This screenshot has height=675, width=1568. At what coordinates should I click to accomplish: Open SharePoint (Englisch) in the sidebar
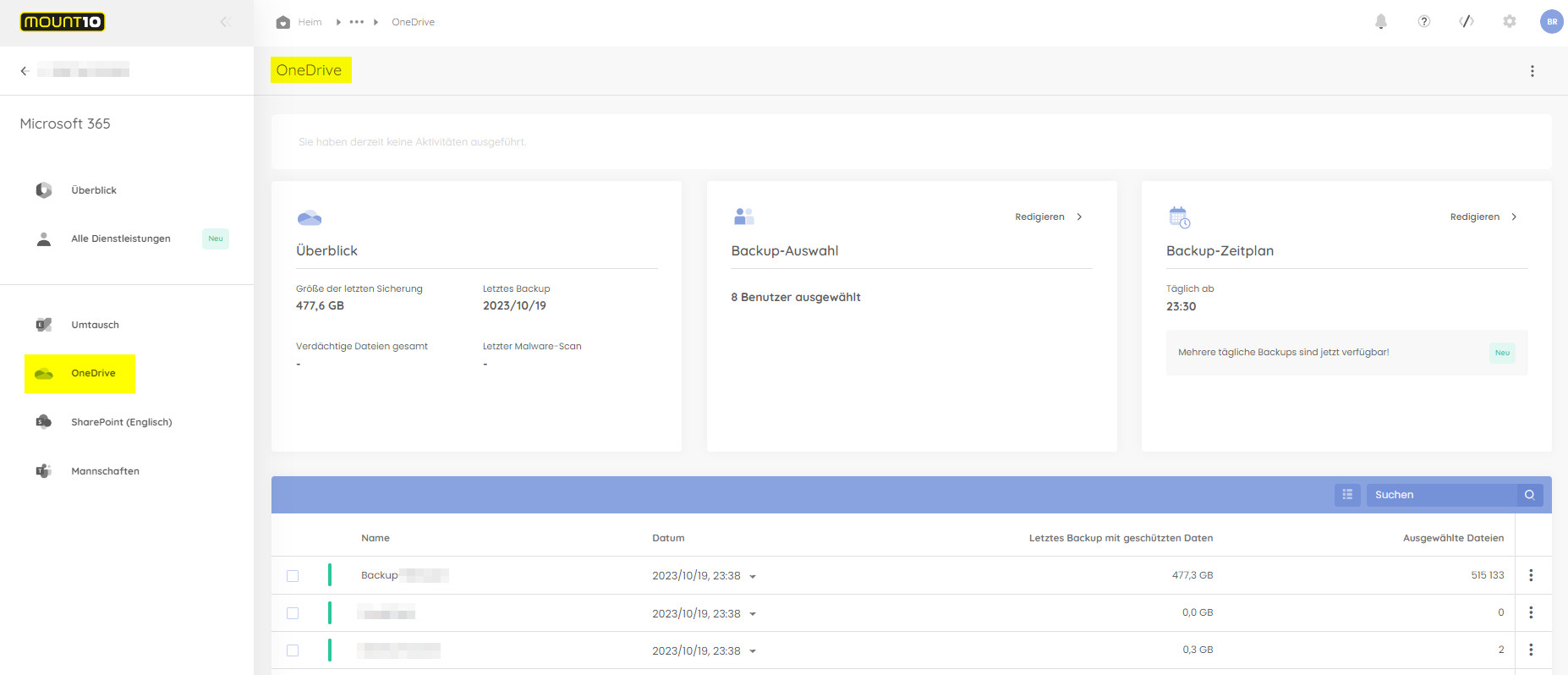[x=121, y=422]
